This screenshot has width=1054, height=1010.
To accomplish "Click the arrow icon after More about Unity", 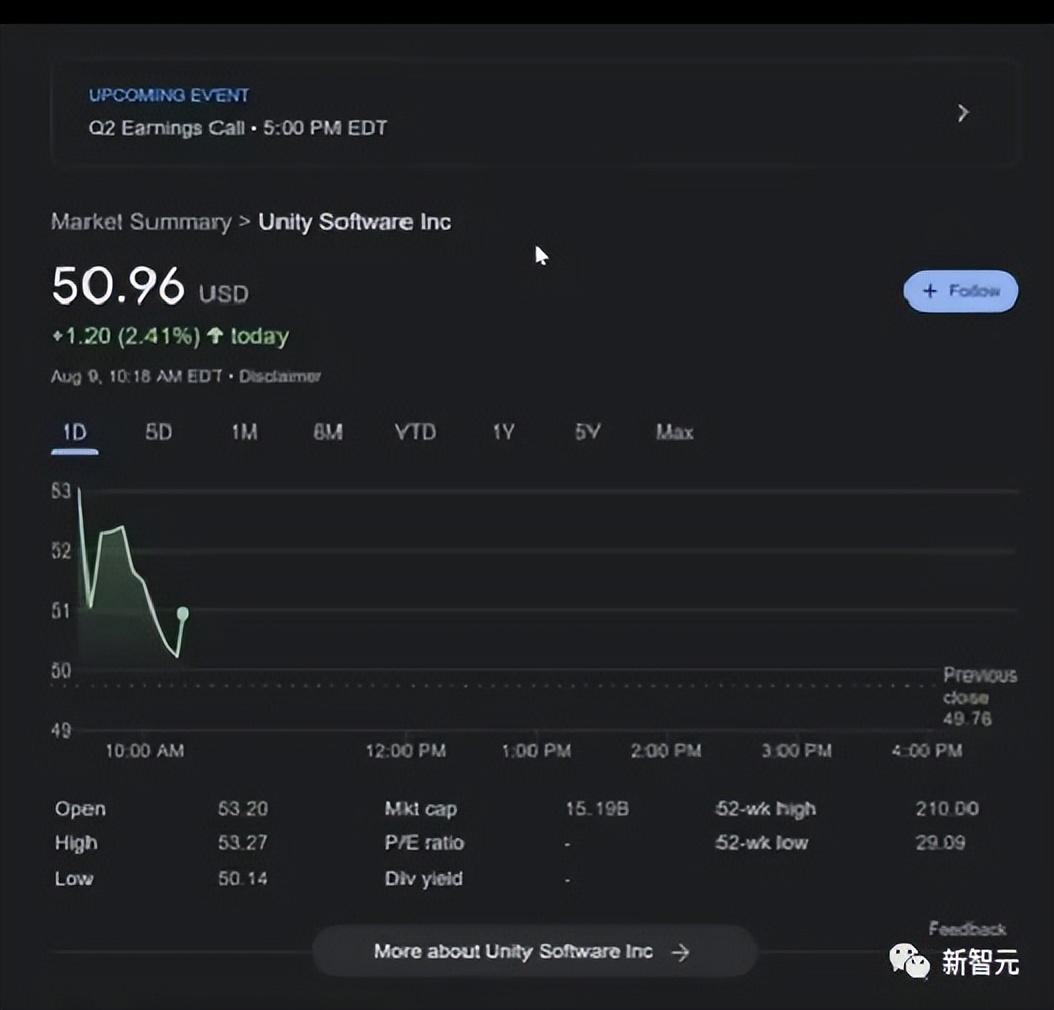I will tap(680, 952).
